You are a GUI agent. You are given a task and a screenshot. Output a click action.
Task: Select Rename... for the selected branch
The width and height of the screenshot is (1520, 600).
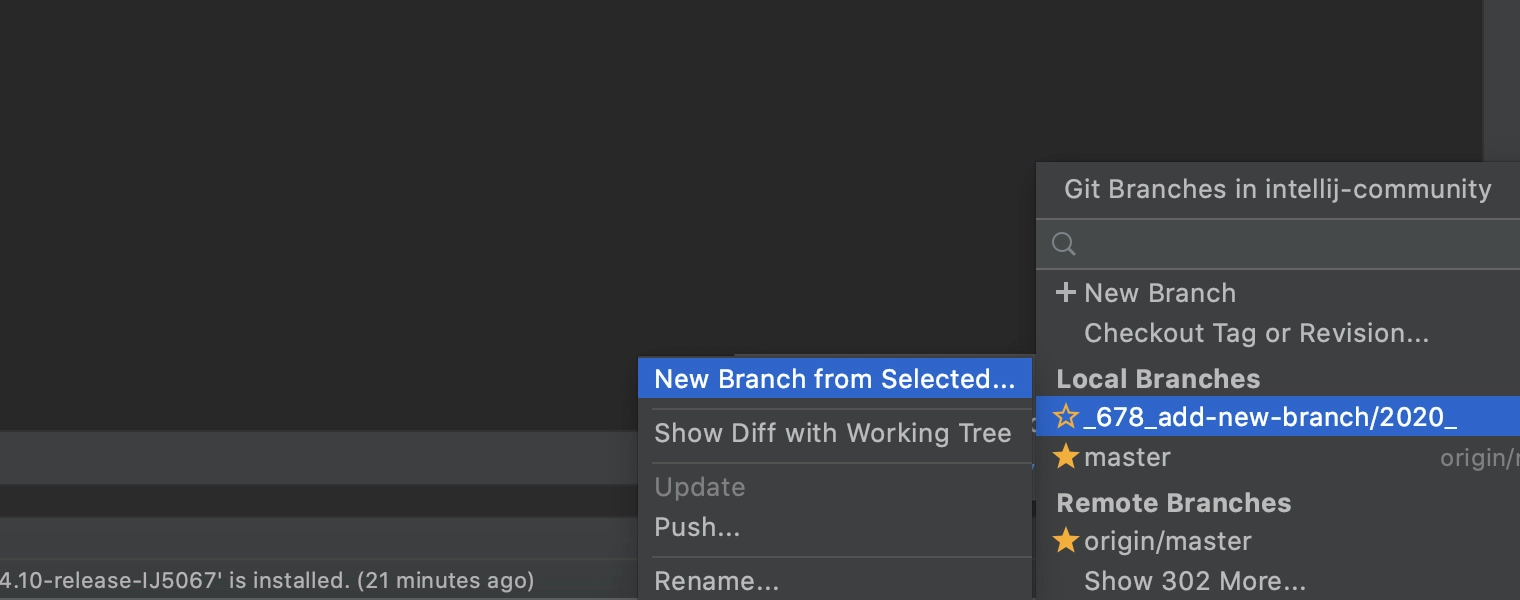(835, 581)
